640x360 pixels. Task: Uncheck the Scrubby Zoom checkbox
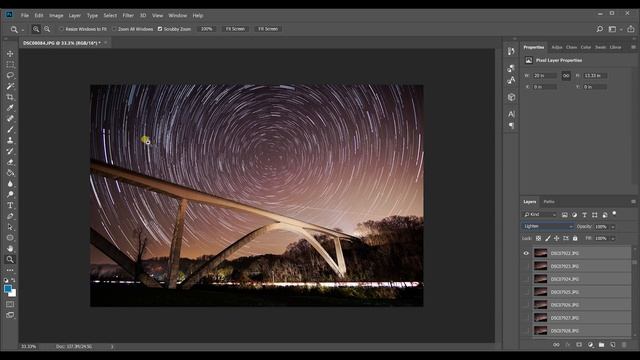[160, 29]
